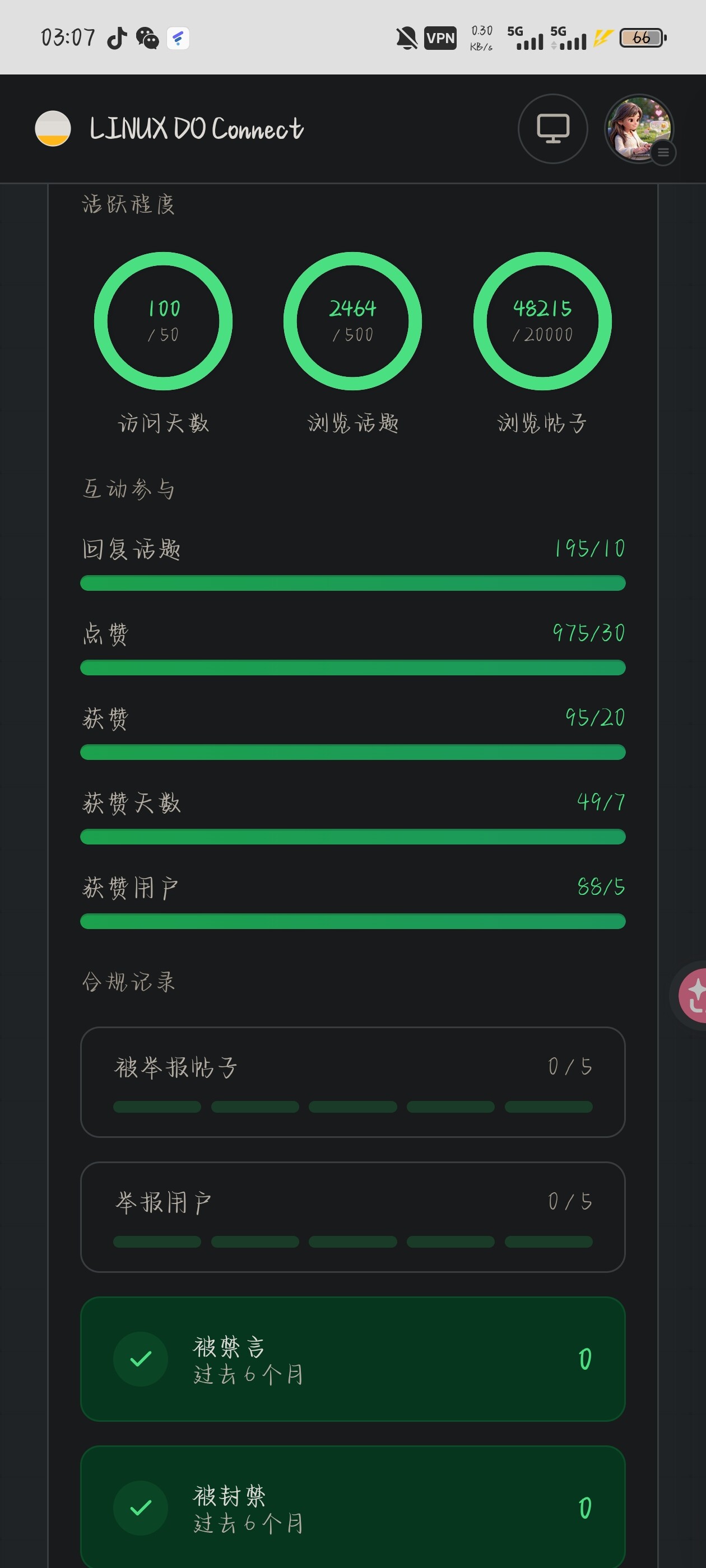Tap the battery level indicator

point(643,38)
